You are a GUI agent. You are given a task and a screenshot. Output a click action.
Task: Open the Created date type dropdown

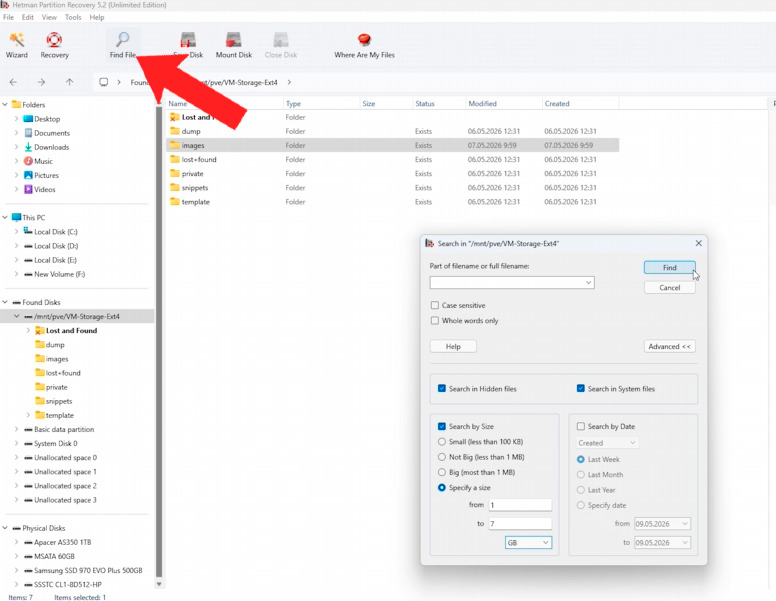pyautogui.click(x=607, y=443)
